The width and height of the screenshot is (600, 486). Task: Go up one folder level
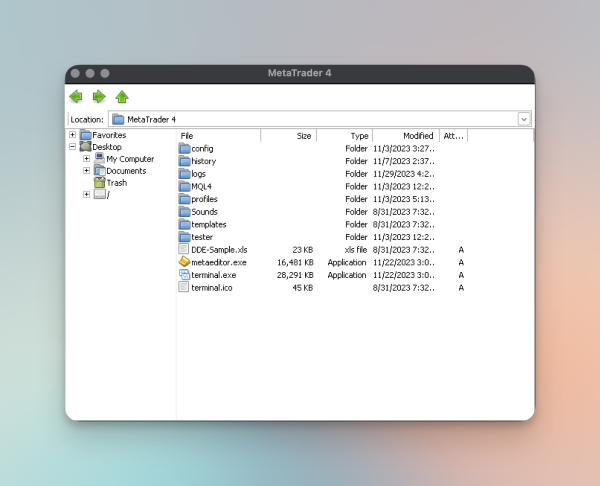click(x=122, y=97)
